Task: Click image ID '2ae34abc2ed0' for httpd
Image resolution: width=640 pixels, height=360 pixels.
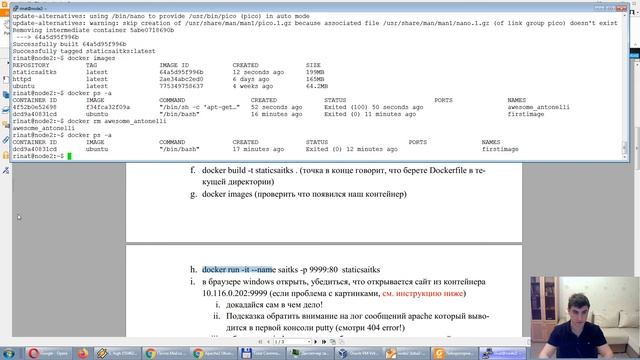Action: coord(181,79)
